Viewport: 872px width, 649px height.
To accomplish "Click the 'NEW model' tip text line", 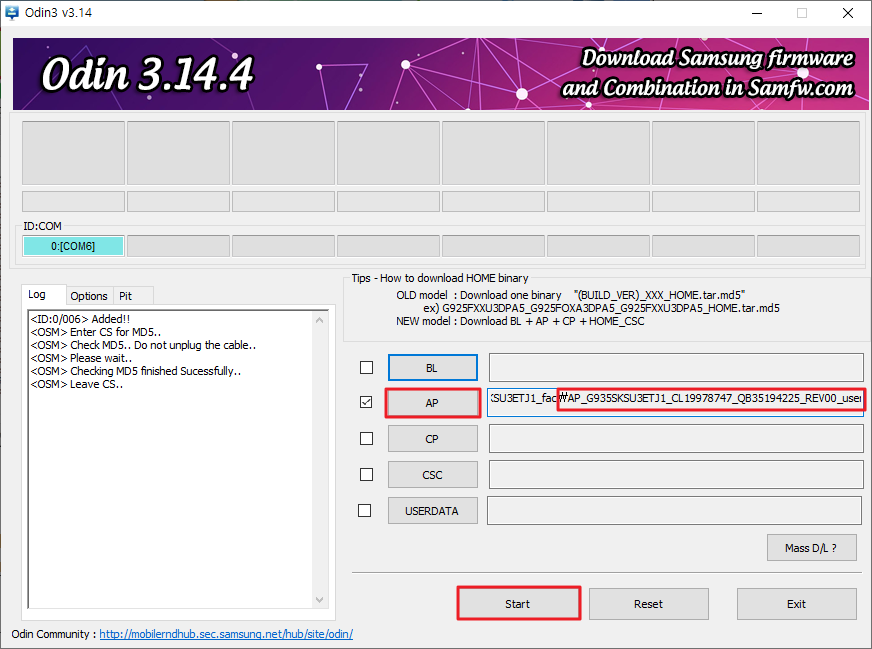I will [x=520, y=321].
